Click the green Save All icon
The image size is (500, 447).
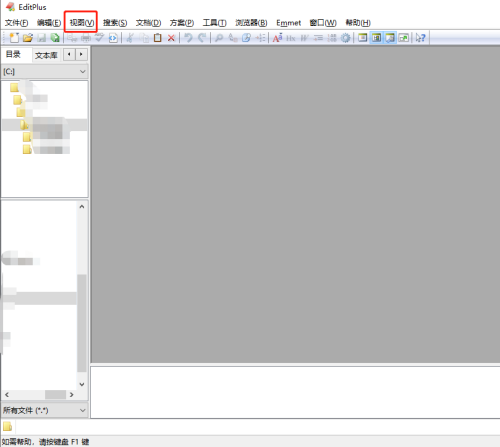(x=55, y=38)
